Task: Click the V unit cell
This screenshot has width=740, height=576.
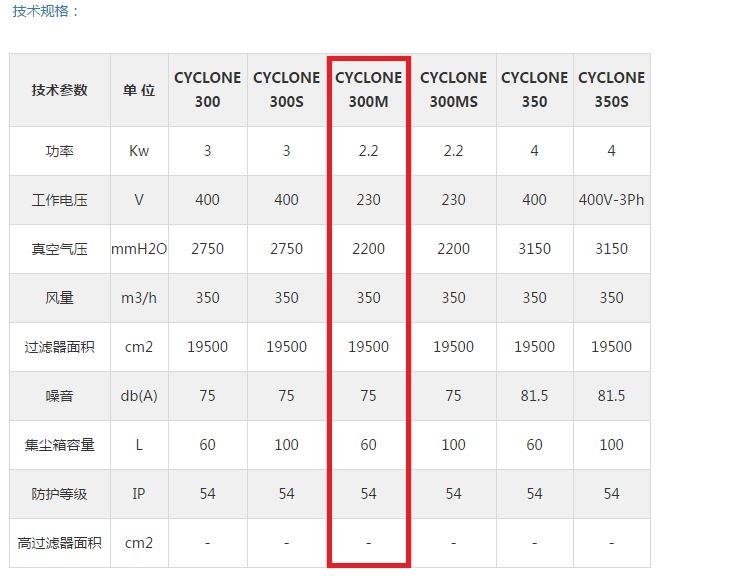Action: [x=139, y=200]
